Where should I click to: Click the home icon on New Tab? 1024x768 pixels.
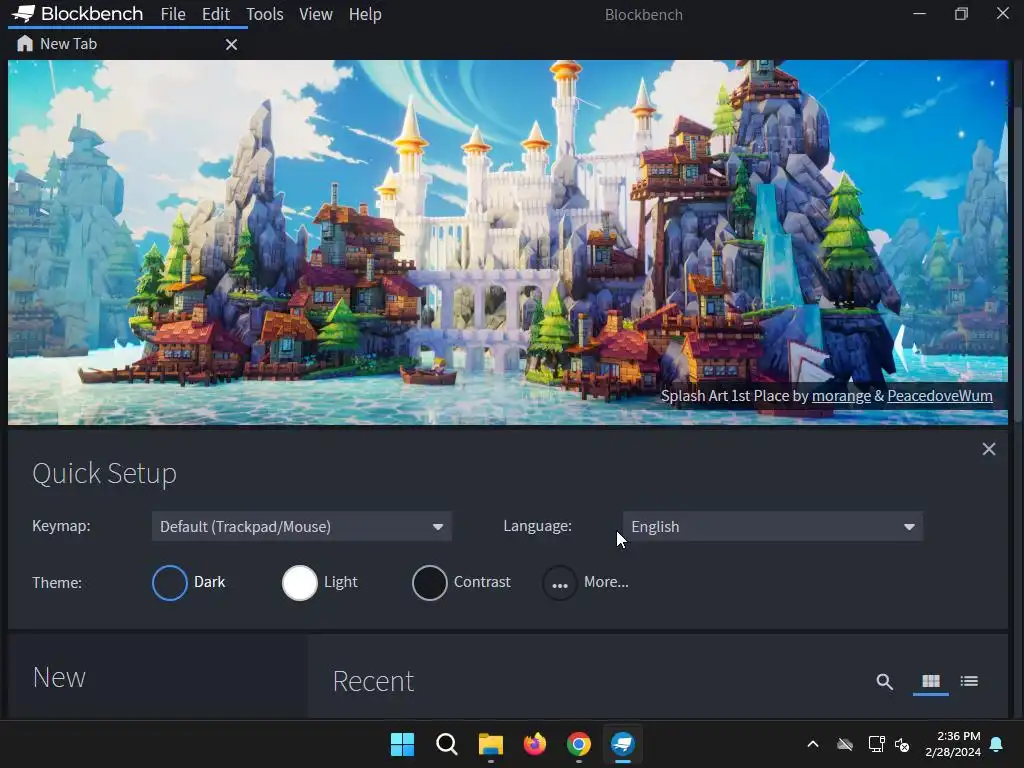click(x=25, y=44)
